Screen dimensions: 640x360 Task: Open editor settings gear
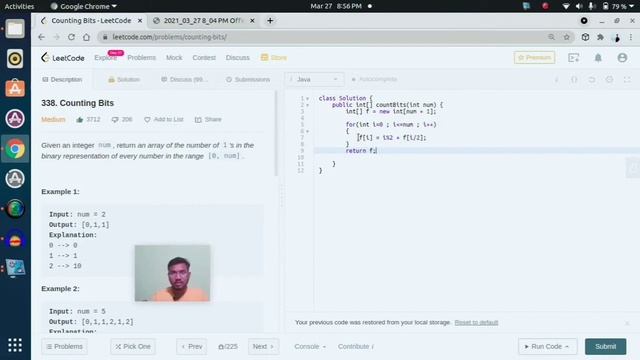609,80
